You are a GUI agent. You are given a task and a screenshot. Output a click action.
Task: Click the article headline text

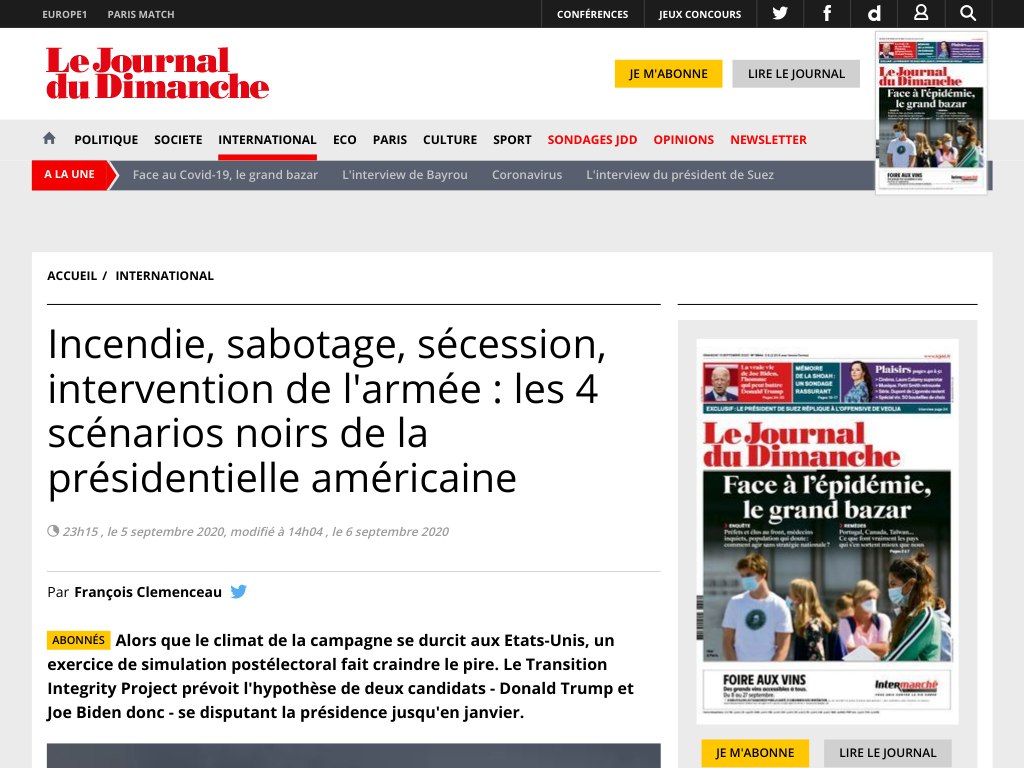(x=327, y=411)
